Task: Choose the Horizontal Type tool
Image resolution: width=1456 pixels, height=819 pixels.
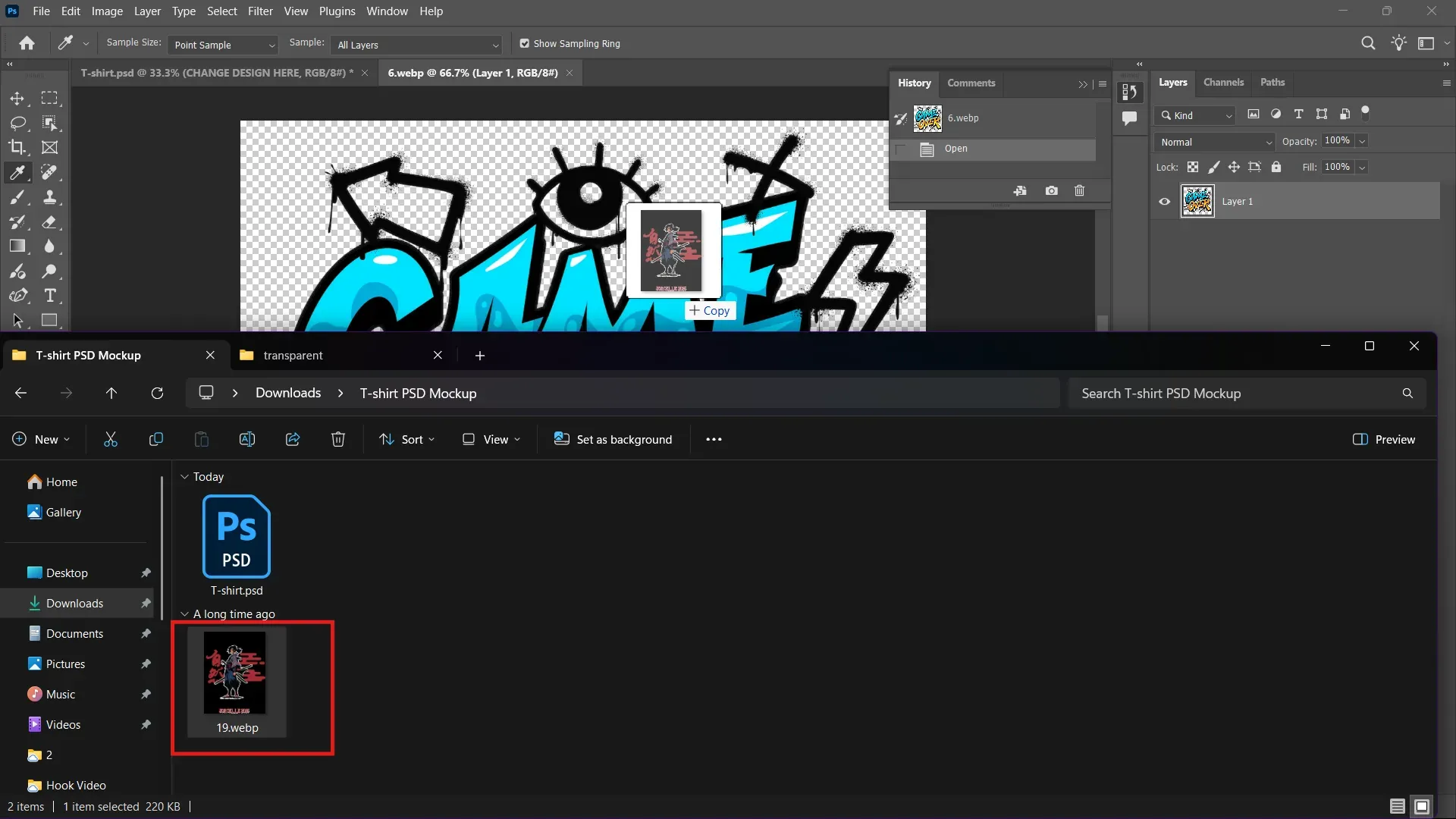Action: (51, 296)
